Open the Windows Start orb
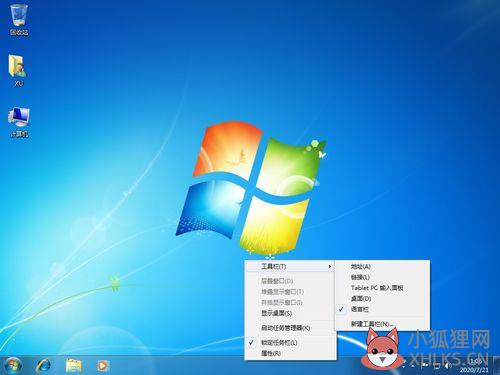This screenshot has width=500, height=375. 13,365
